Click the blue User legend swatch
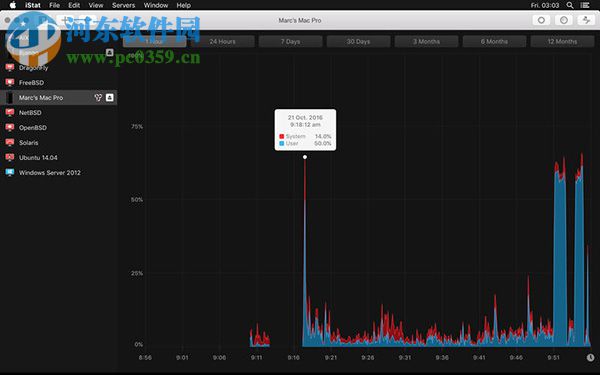 [282, 143]
